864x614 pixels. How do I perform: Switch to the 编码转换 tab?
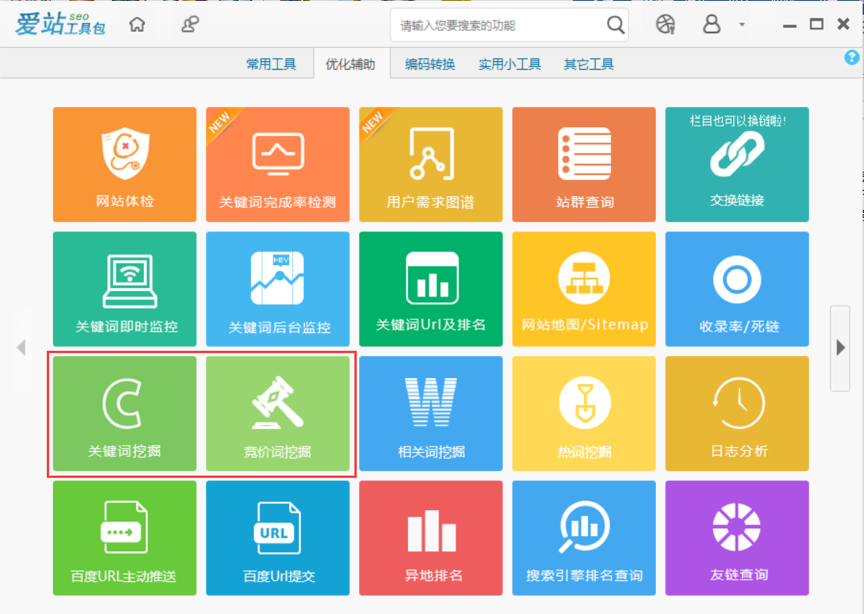[430, 64]
